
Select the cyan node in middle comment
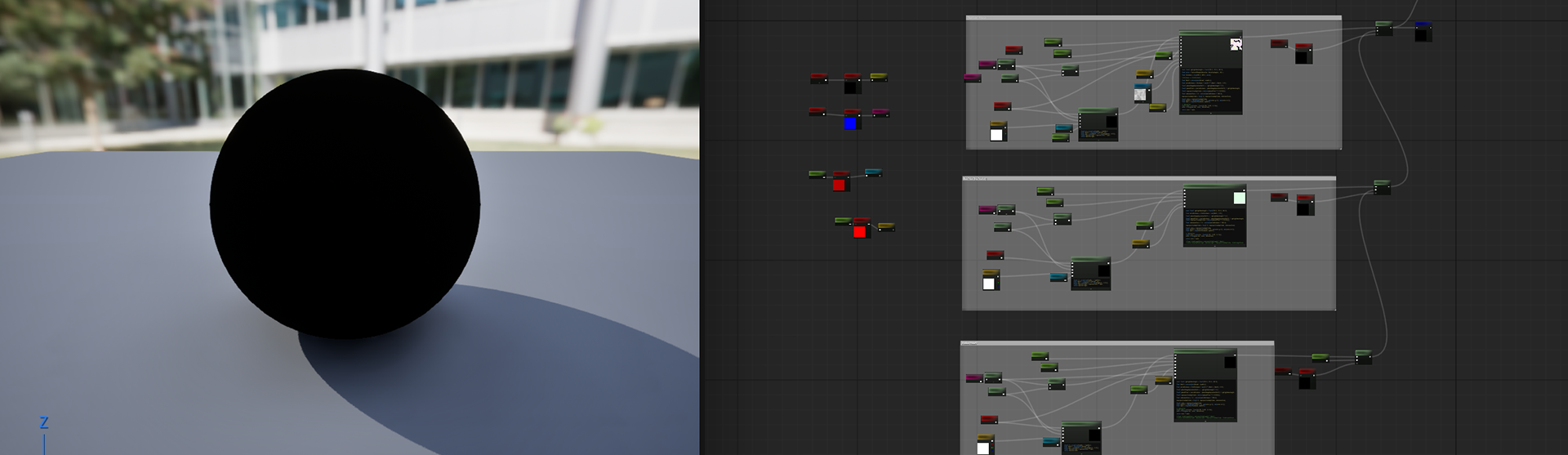tap(1058, 277)
